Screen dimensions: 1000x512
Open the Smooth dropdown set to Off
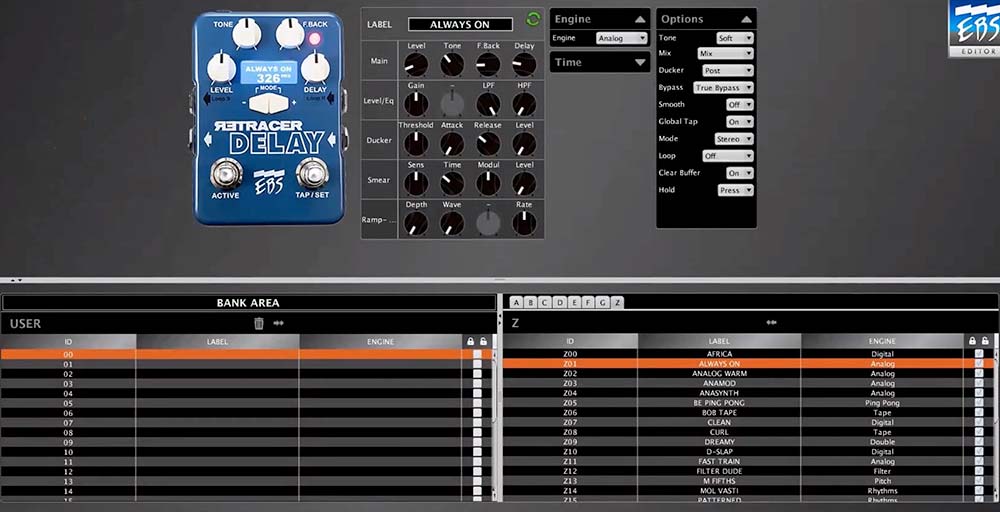click(x=740, y=105)
